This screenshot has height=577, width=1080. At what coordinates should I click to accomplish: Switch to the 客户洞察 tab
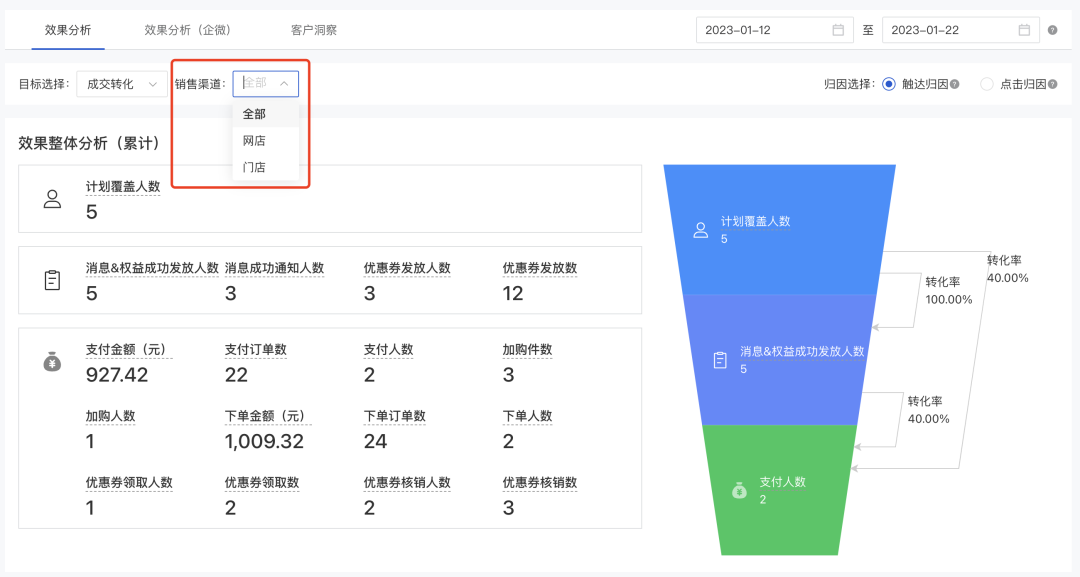[314, 30]
